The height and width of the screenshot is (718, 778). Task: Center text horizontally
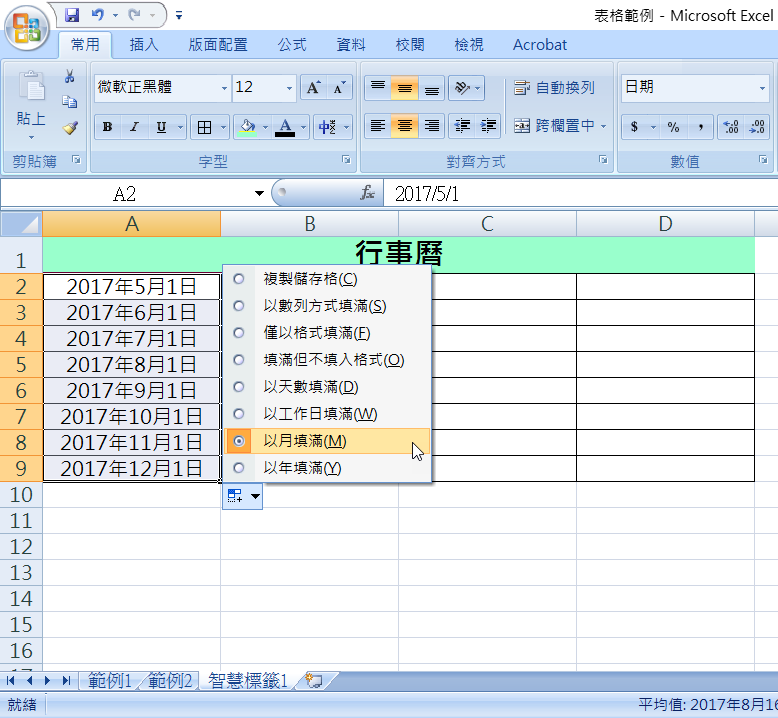pos(404,126)
